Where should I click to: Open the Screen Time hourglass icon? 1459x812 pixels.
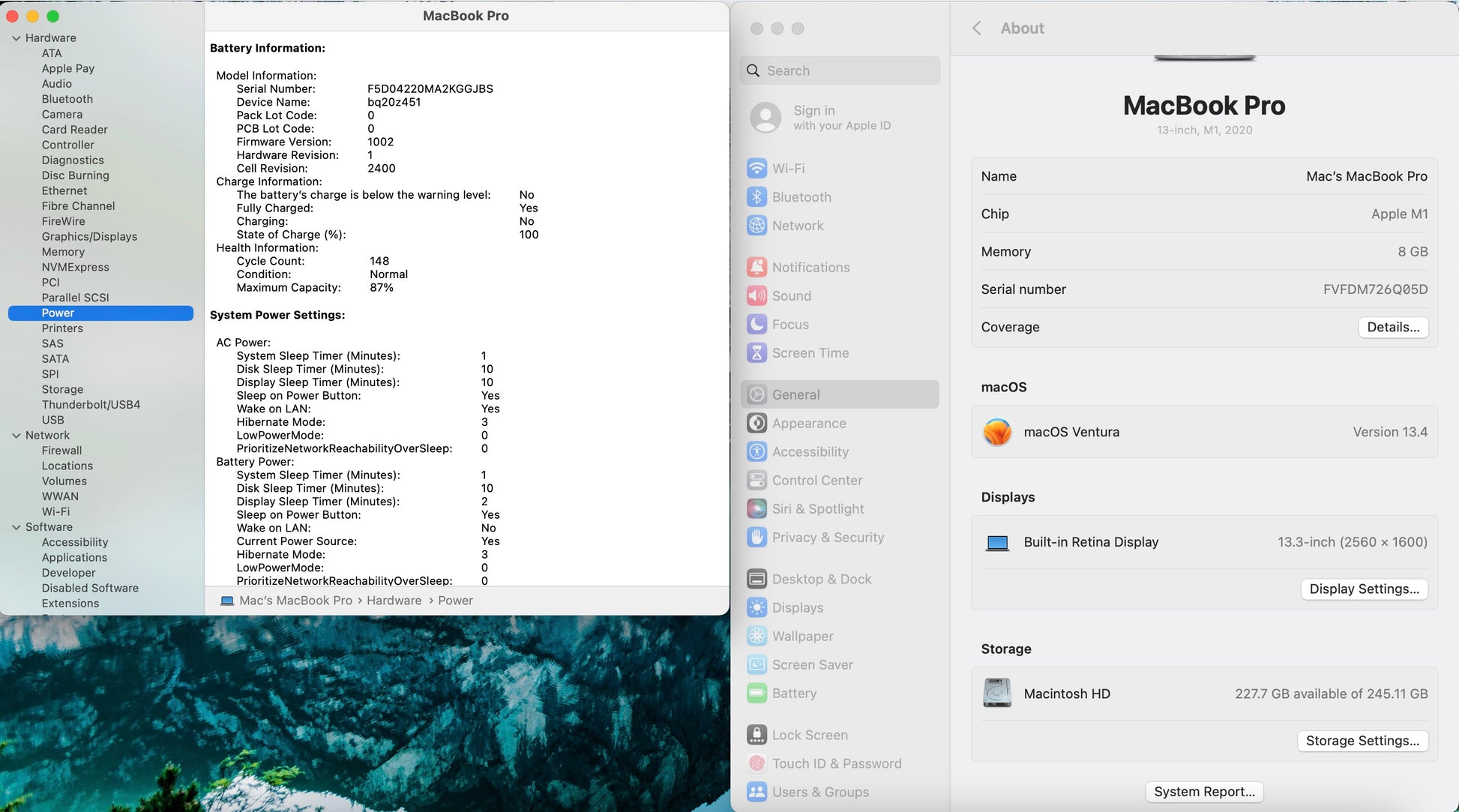pos(756,353)
